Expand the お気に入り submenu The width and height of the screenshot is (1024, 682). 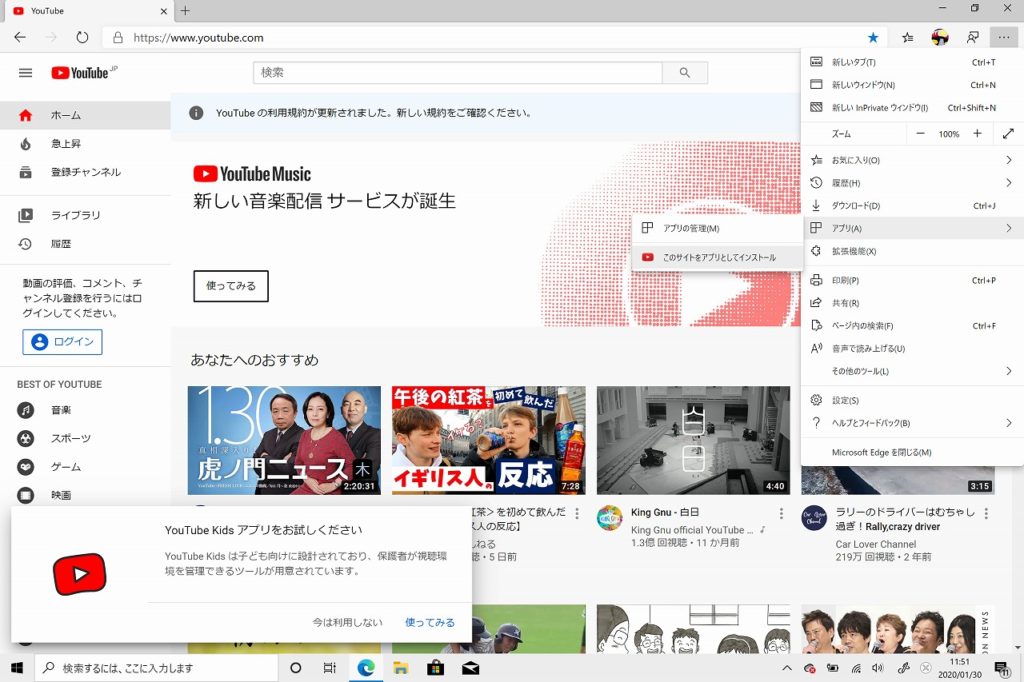click(912, 160)
